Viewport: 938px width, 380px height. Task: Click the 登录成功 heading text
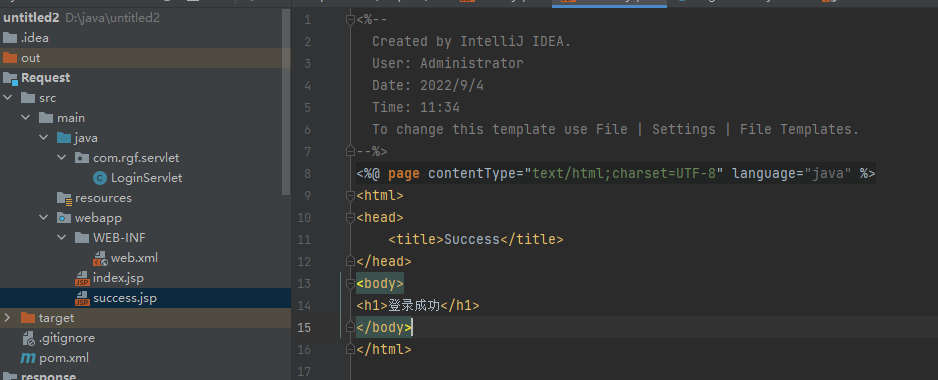click(414, 306)
